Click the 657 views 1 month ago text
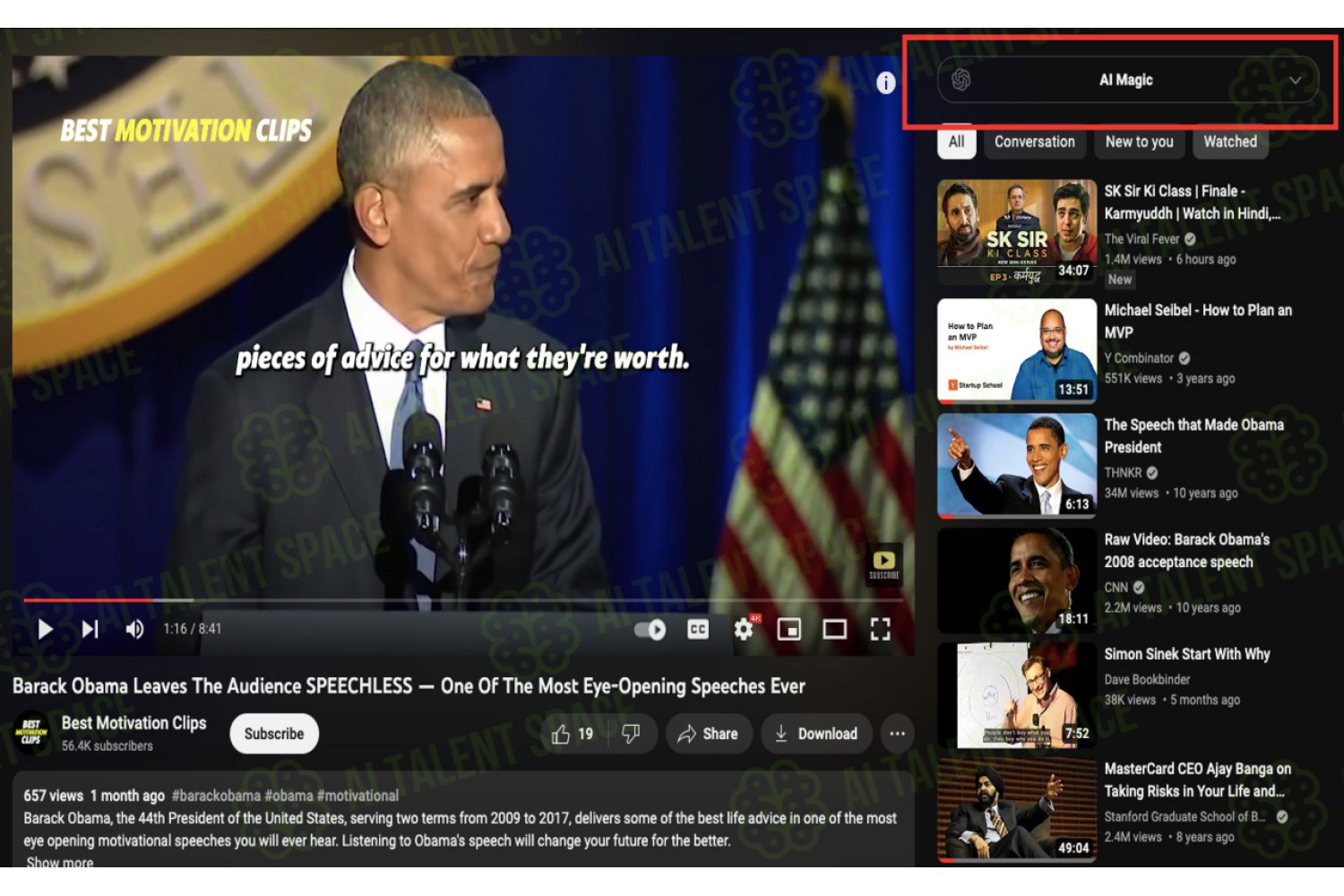 (94, 796)
